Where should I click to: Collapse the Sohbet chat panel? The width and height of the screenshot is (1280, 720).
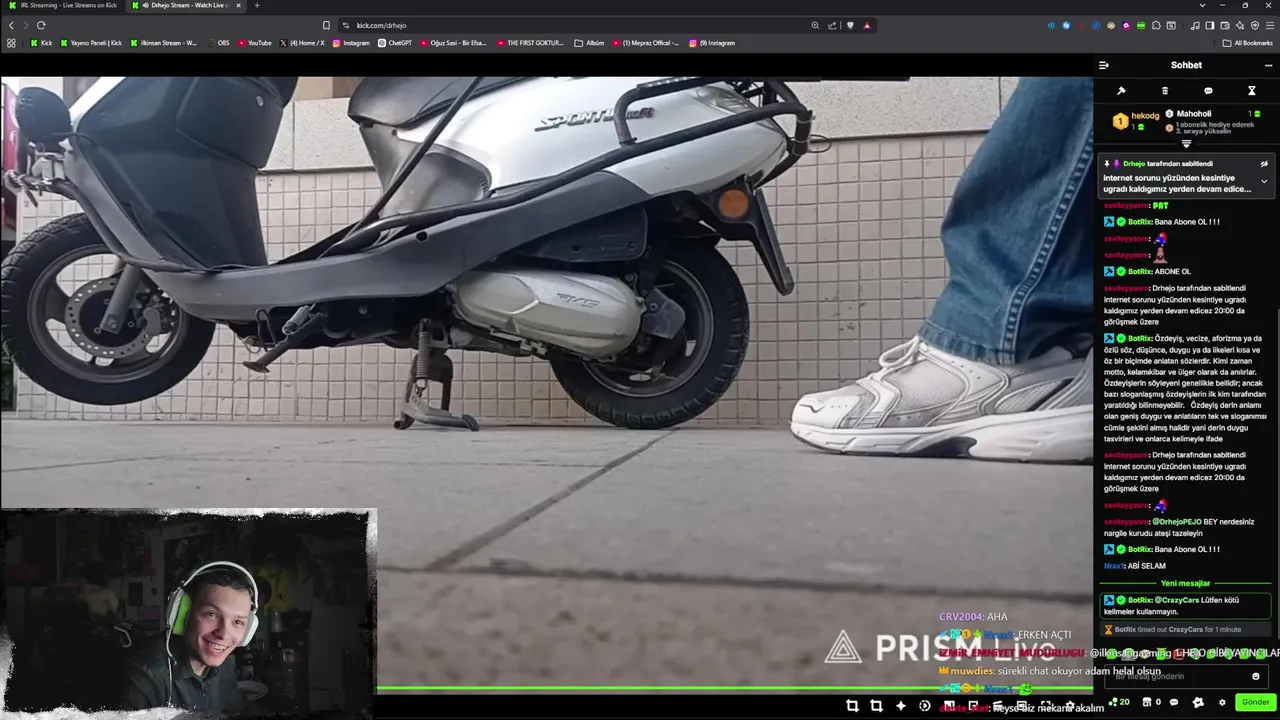(x=1103, y=65)
